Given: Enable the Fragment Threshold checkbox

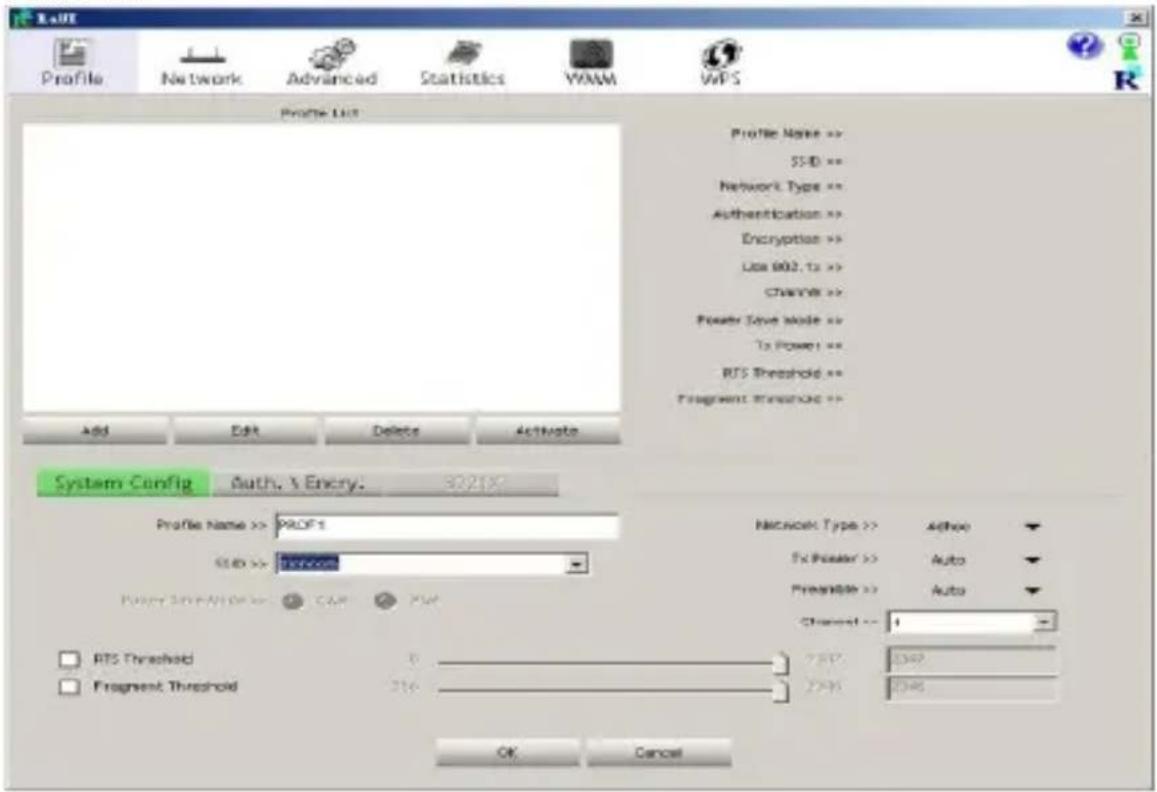Looking at the screenshot, I should click(x=69, y=687).
